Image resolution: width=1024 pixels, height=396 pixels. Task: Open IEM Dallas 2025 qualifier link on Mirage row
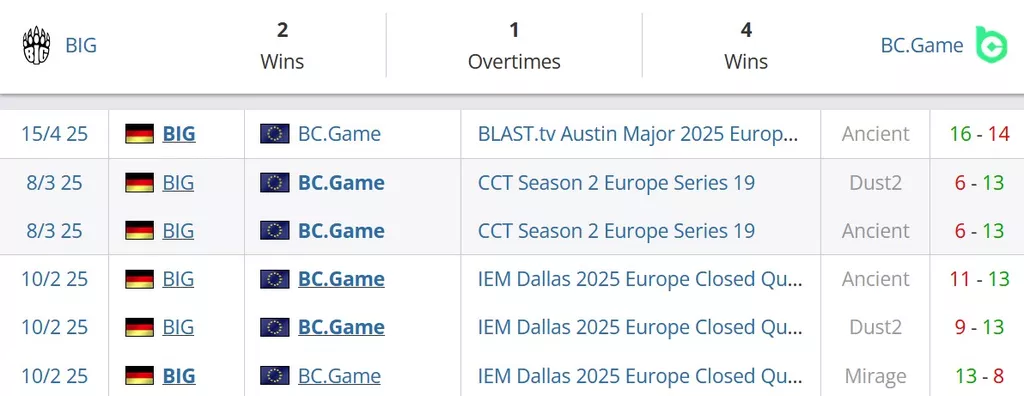coord(640,376)
